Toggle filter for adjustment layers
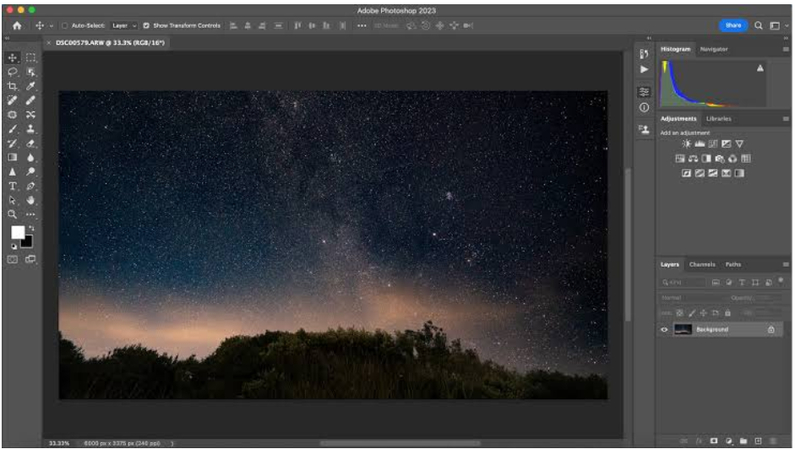The height and width of the screenshot is (449, 795). [729, 282]
